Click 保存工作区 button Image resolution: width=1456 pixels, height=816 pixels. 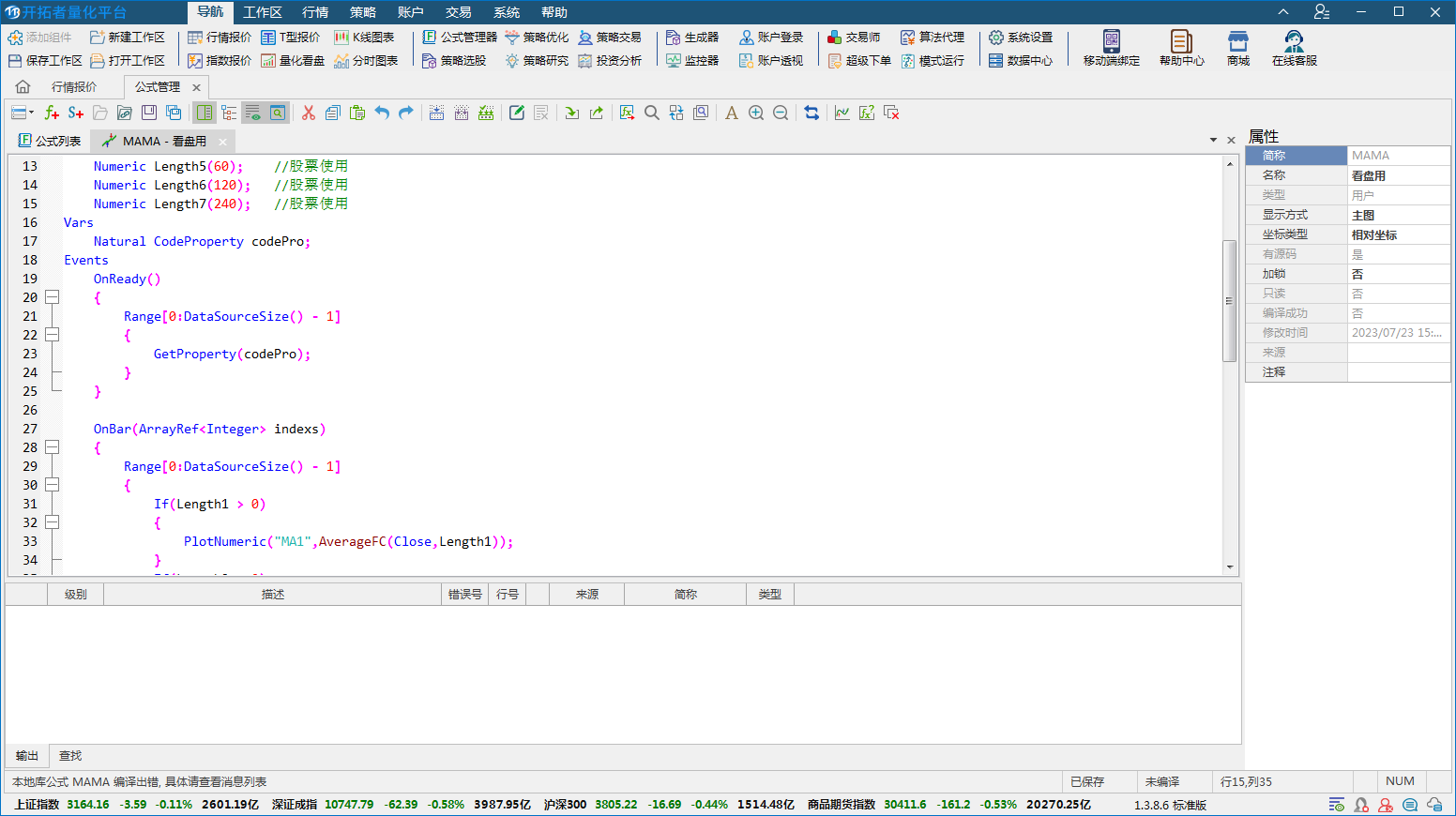pos(45,60)
